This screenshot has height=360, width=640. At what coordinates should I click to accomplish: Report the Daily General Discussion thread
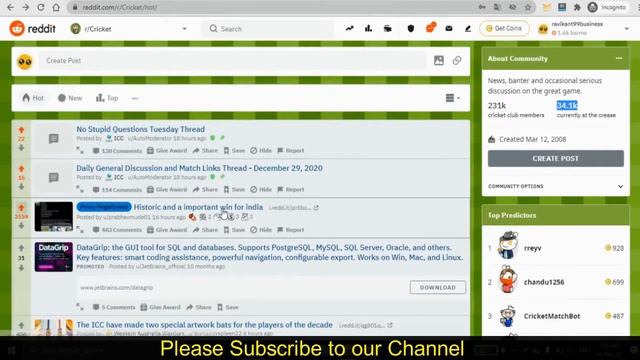click(291, 189)
